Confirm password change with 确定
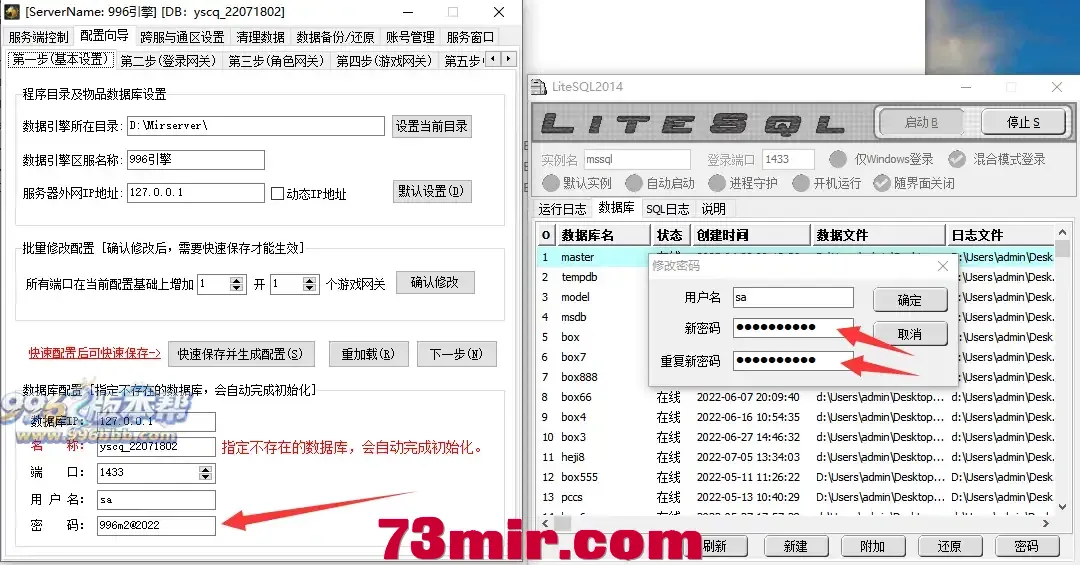This screenshot has height=565, width=1080. click(910, 300)
